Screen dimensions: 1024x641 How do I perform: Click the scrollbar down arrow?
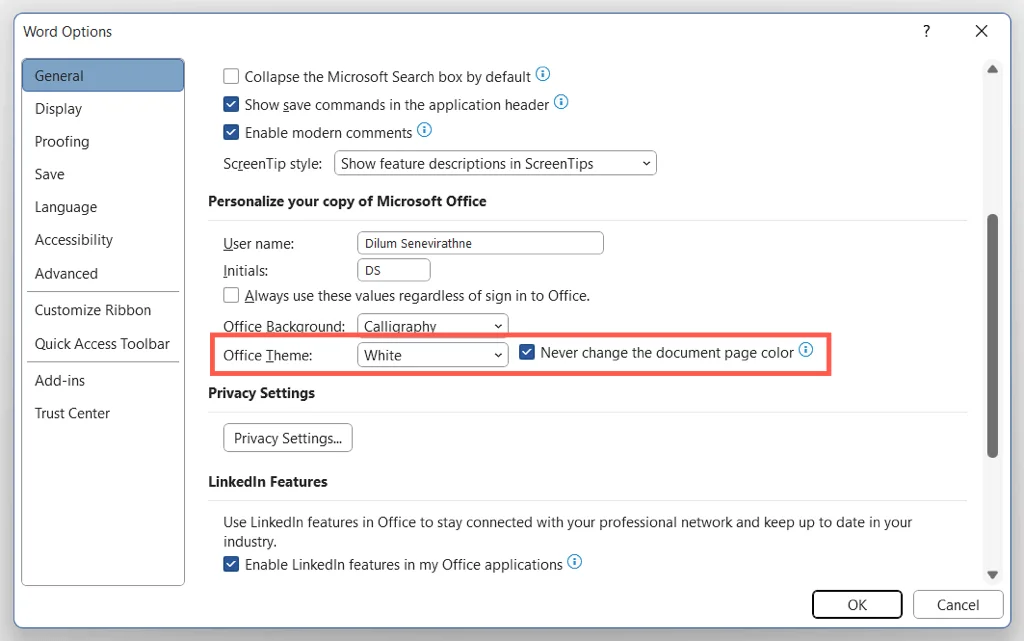[x=993, y=574]
